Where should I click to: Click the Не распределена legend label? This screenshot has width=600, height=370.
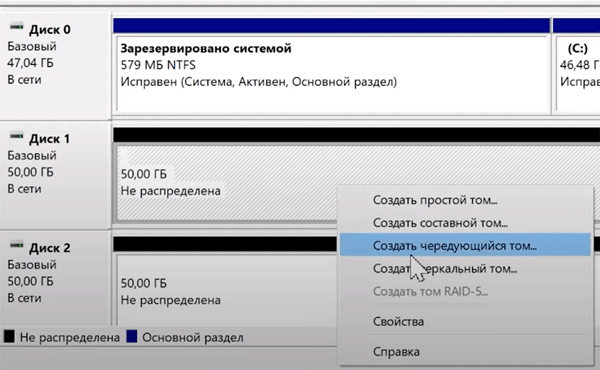click(x=70, y=337)
